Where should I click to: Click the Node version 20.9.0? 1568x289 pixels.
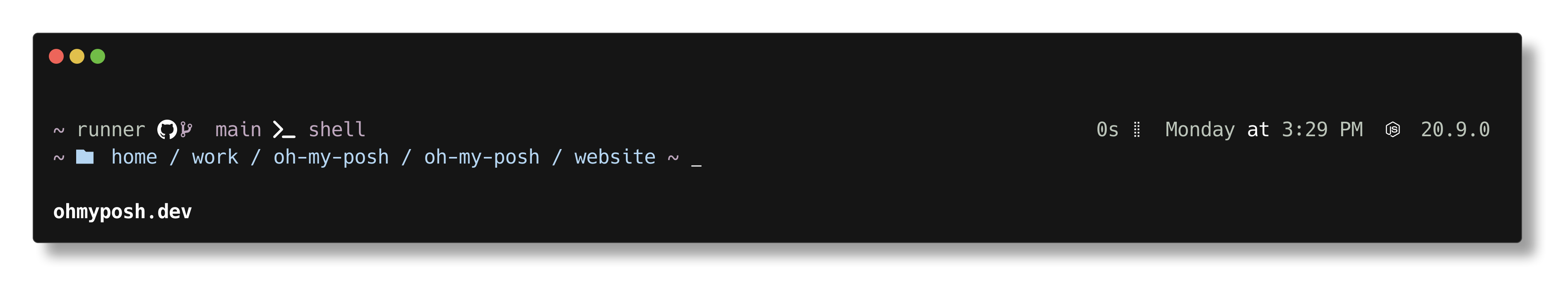(1455, 130)
